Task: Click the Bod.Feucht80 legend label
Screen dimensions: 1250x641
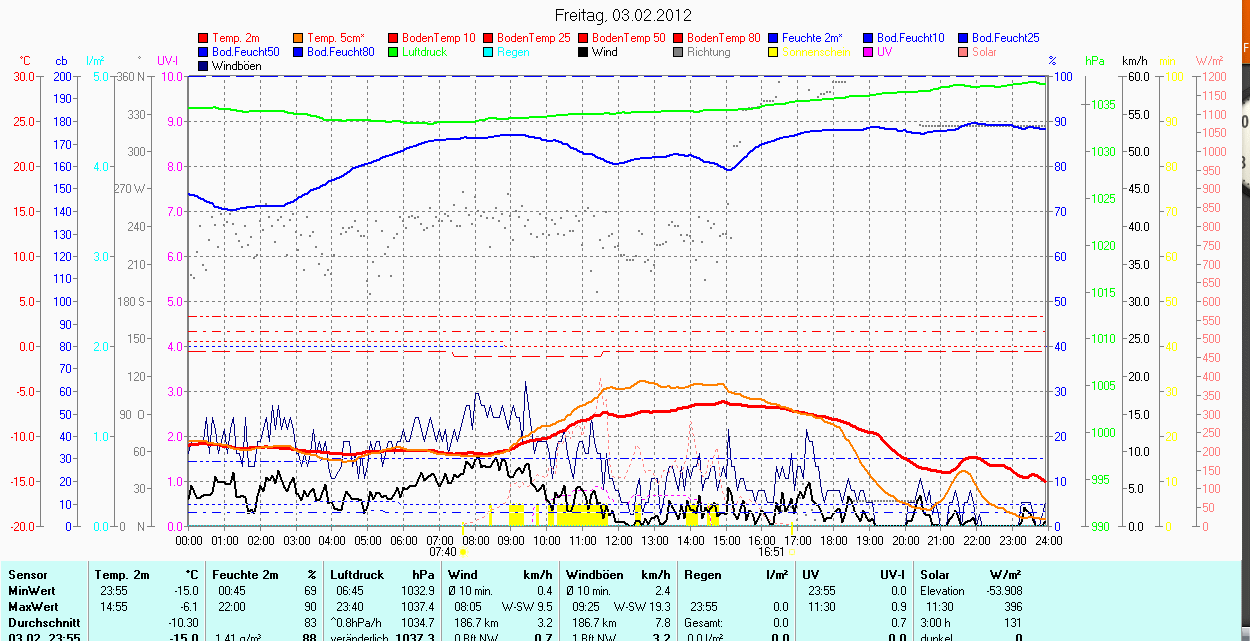Action: coord(340,52)
